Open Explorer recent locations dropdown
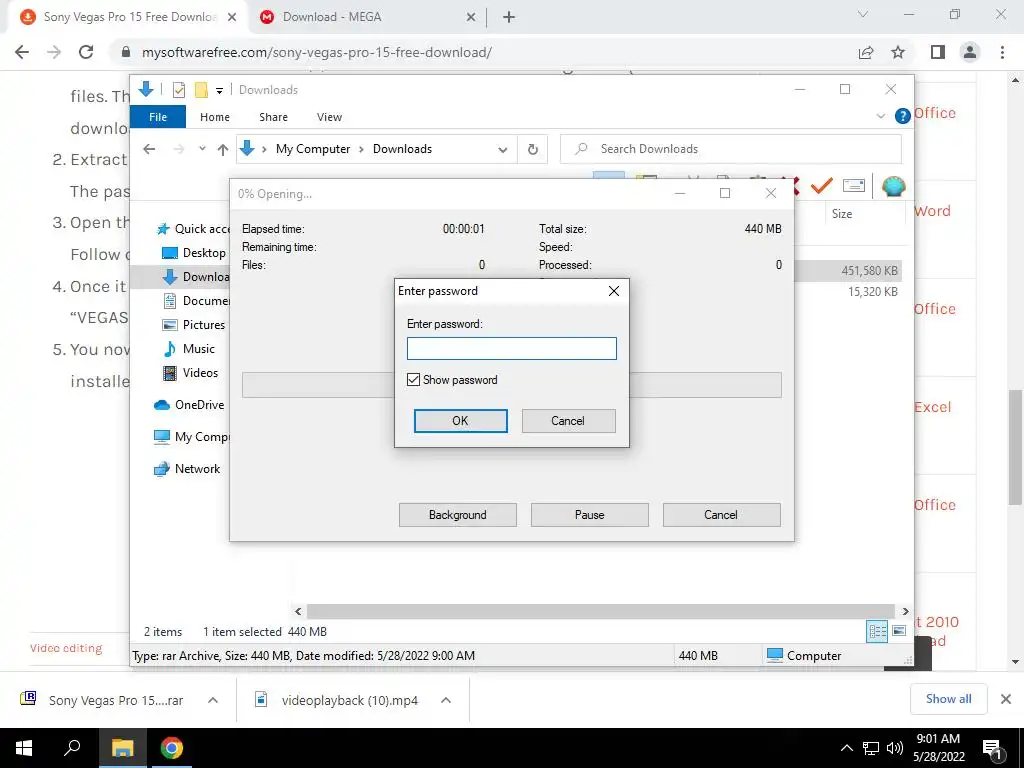1024x768 pixels. coord(202,149)
